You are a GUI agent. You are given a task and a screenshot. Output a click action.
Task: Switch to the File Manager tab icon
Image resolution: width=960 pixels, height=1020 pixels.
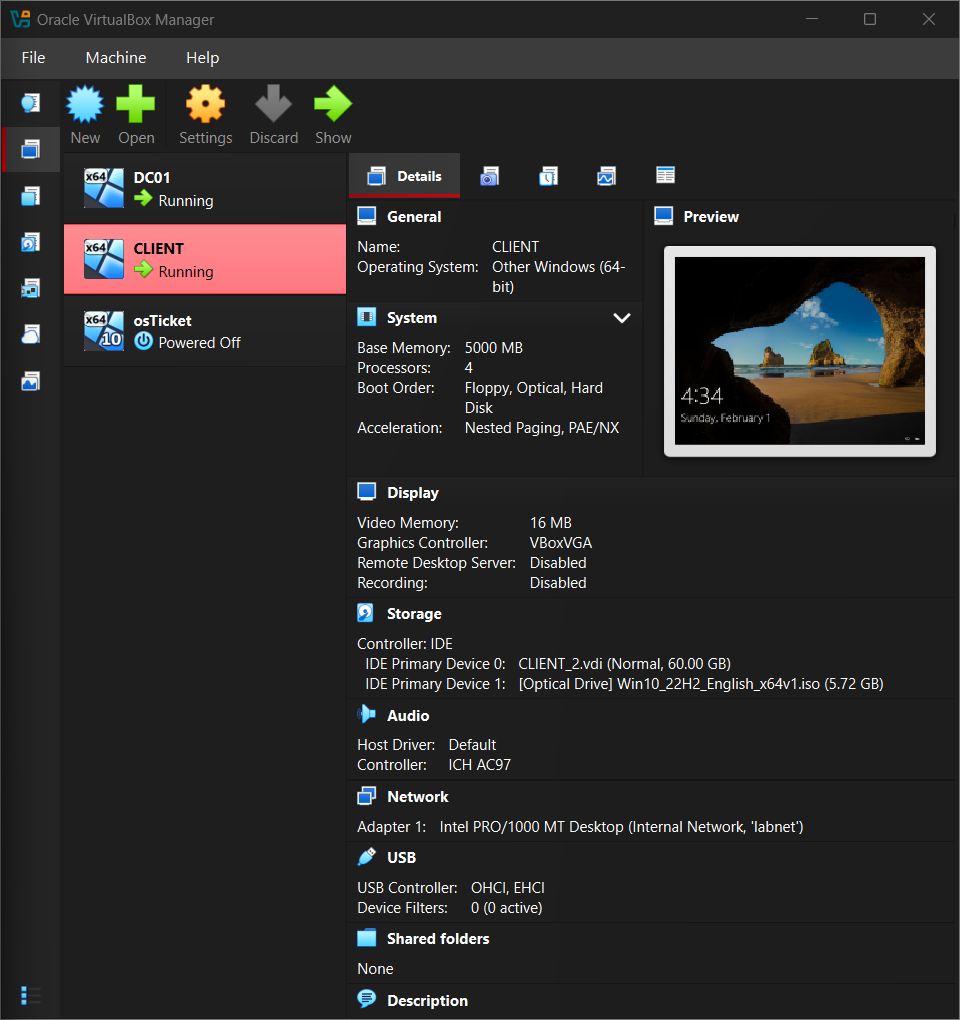(x=665, y=176)
